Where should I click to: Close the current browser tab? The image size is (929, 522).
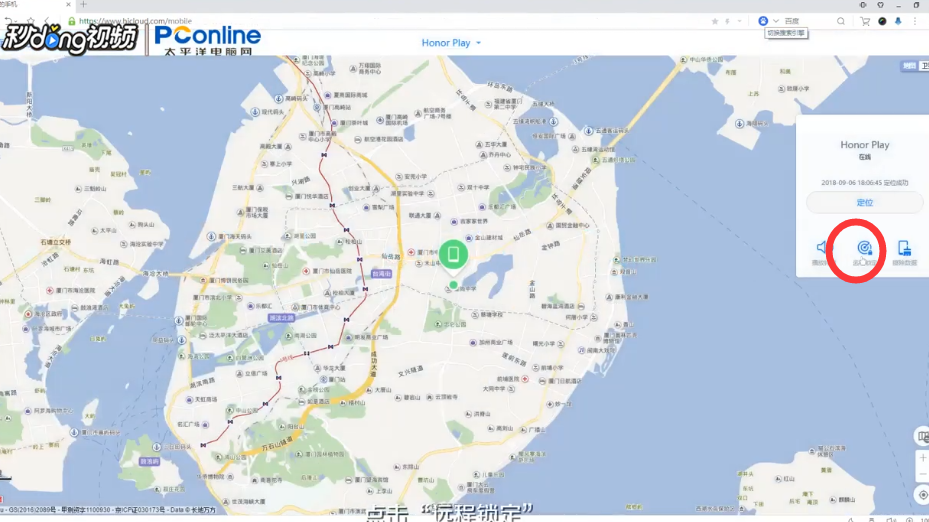[68, 4]
